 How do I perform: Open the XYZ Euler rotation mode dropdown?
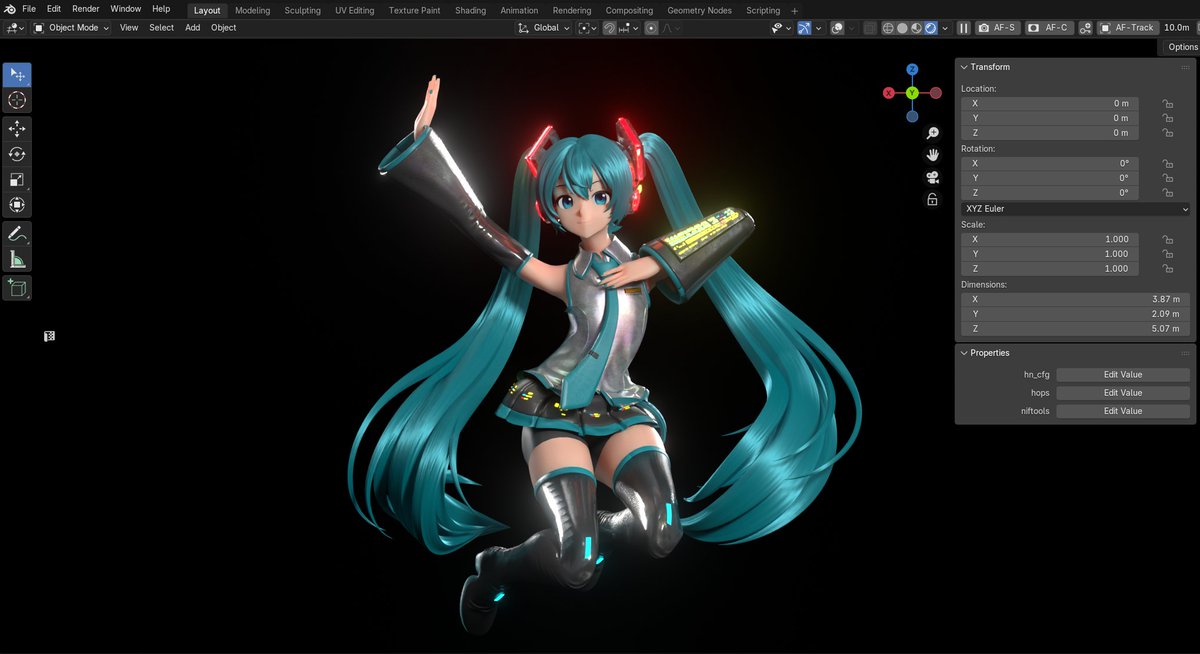(x=1075, y=209)
